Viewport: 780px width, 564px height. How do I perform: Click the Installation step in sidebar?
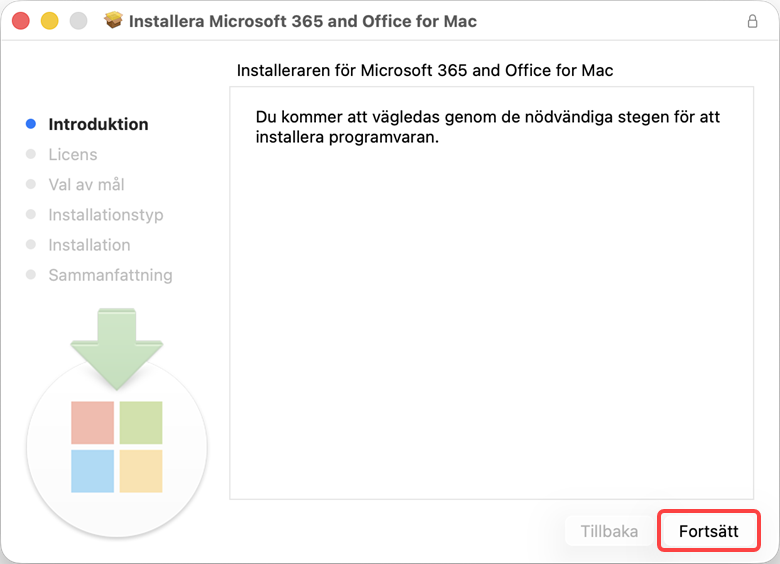[x=89, y=244]
